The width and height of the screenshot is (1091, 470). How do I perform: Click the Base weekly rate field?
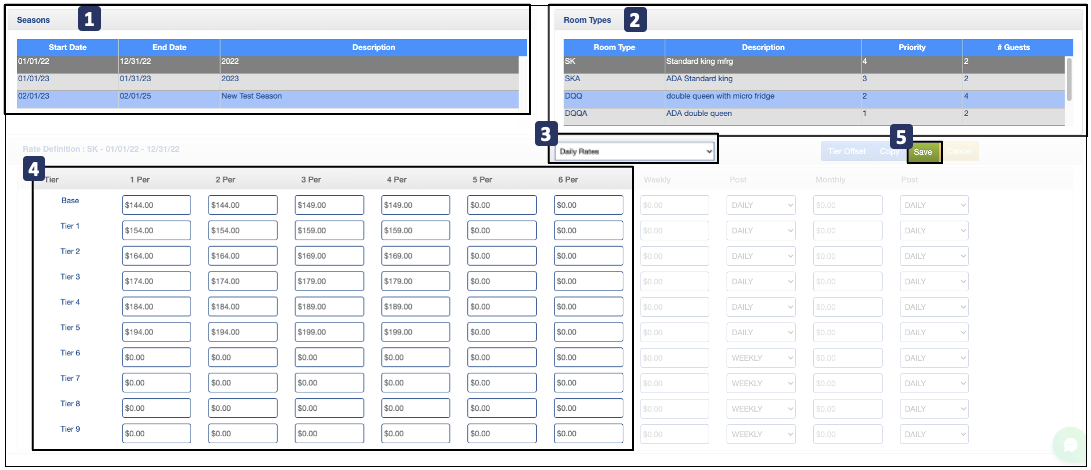click(x=674, y=205)
